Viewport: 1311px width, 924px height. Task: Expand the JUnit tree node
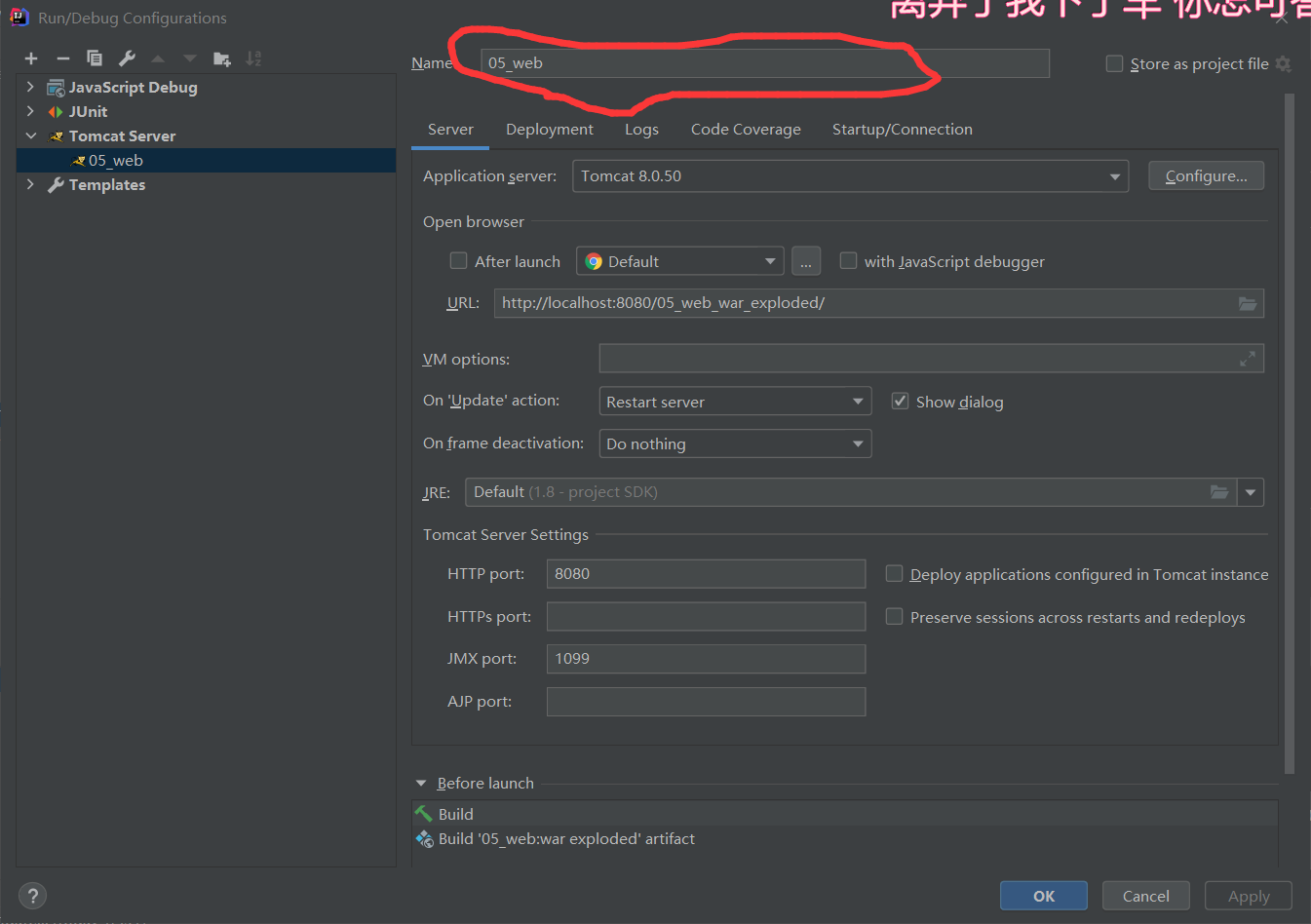pyautogui.click(x=30, y=111)
